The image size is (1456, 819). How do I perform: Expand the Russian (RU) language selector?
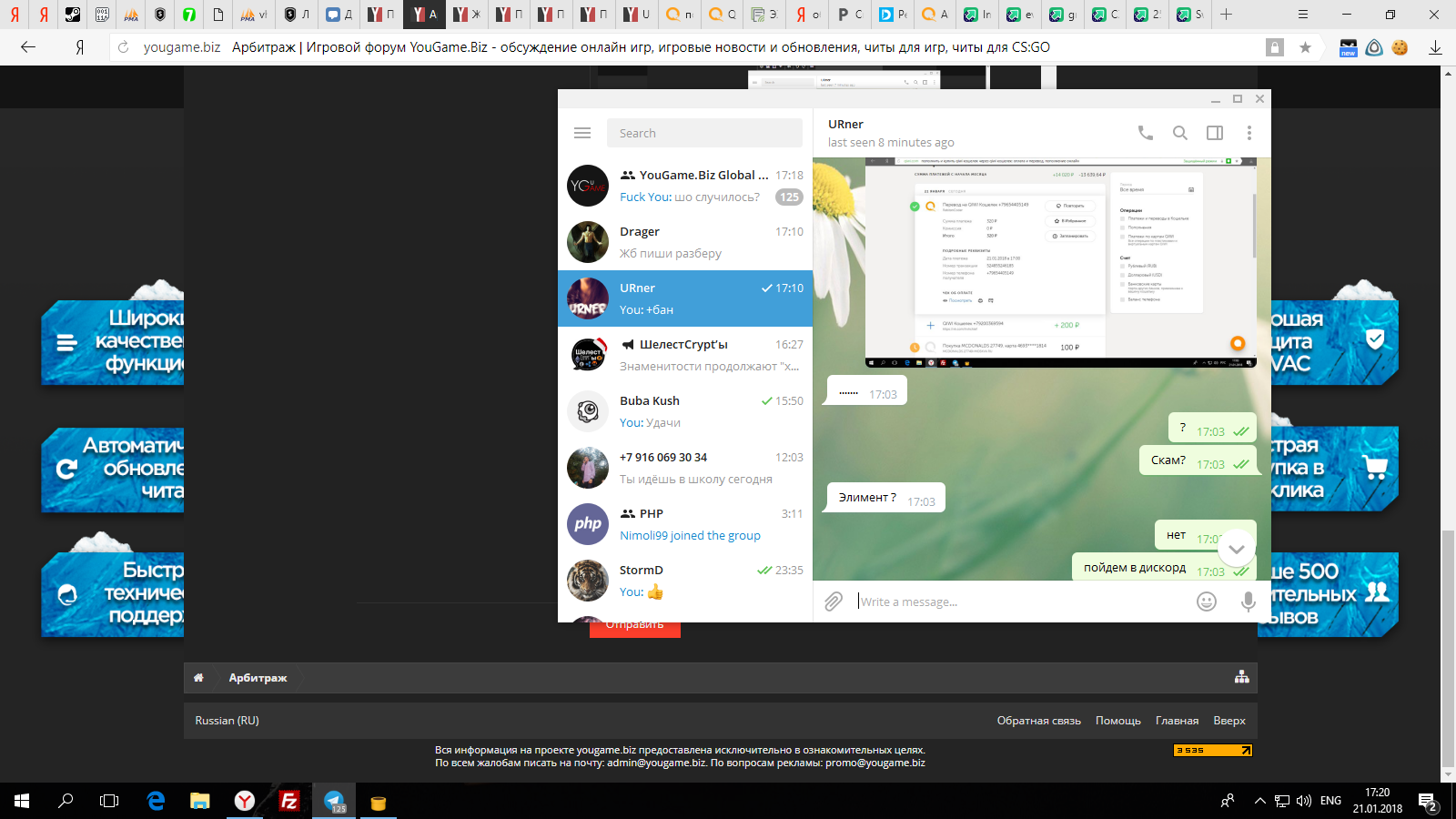(x=227, y=721)
